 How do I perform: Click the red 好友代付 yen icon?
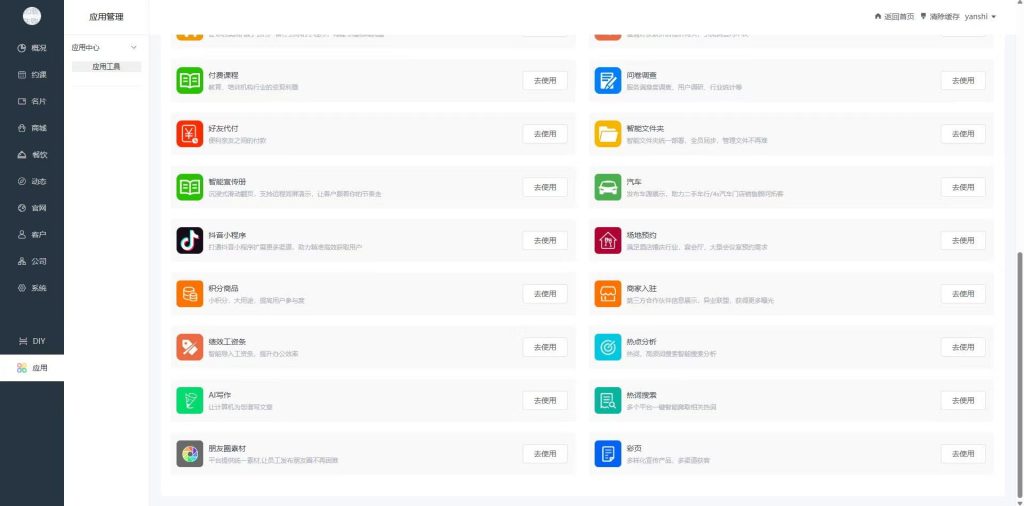[189, 134]
